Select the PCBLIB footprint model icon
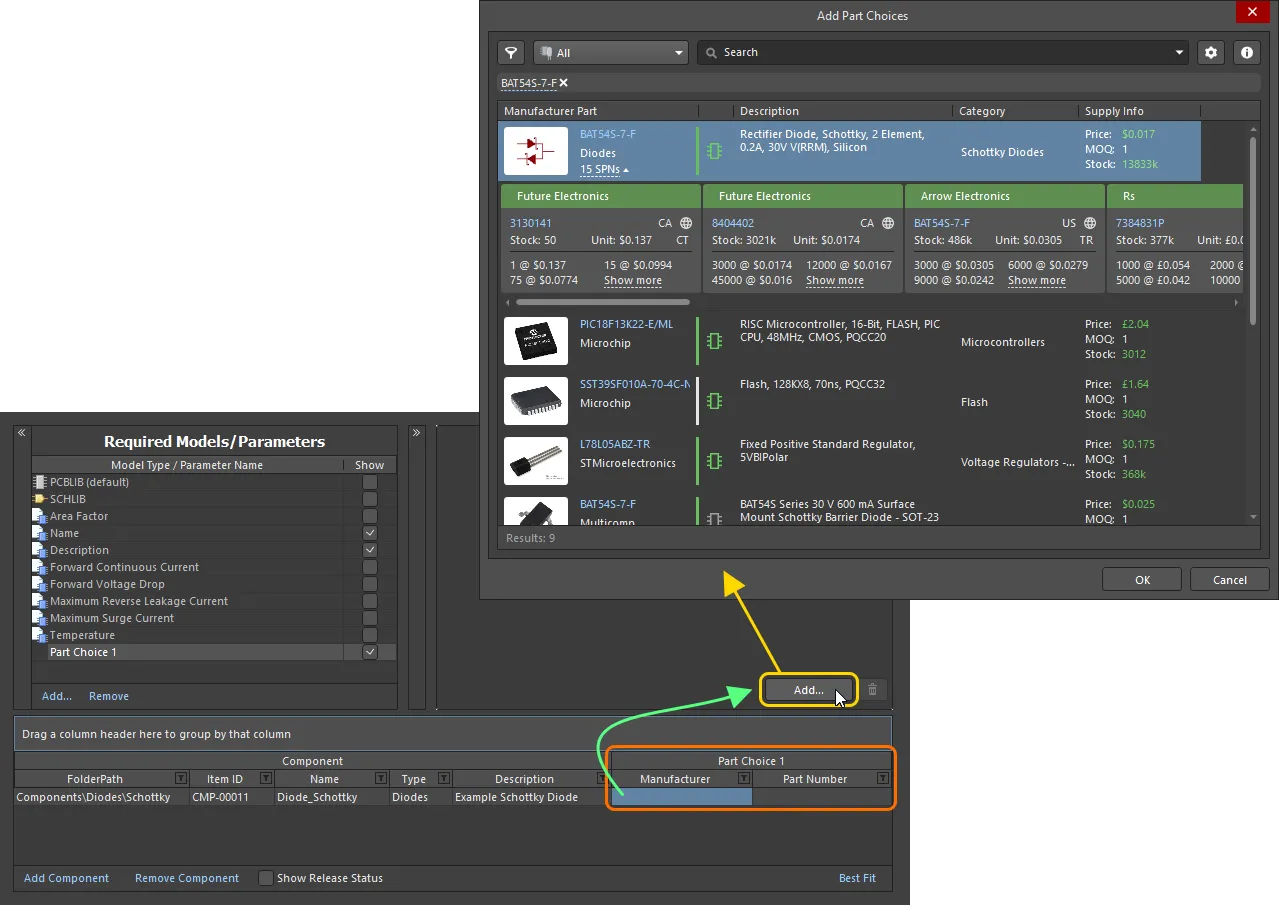 point(40,482)
